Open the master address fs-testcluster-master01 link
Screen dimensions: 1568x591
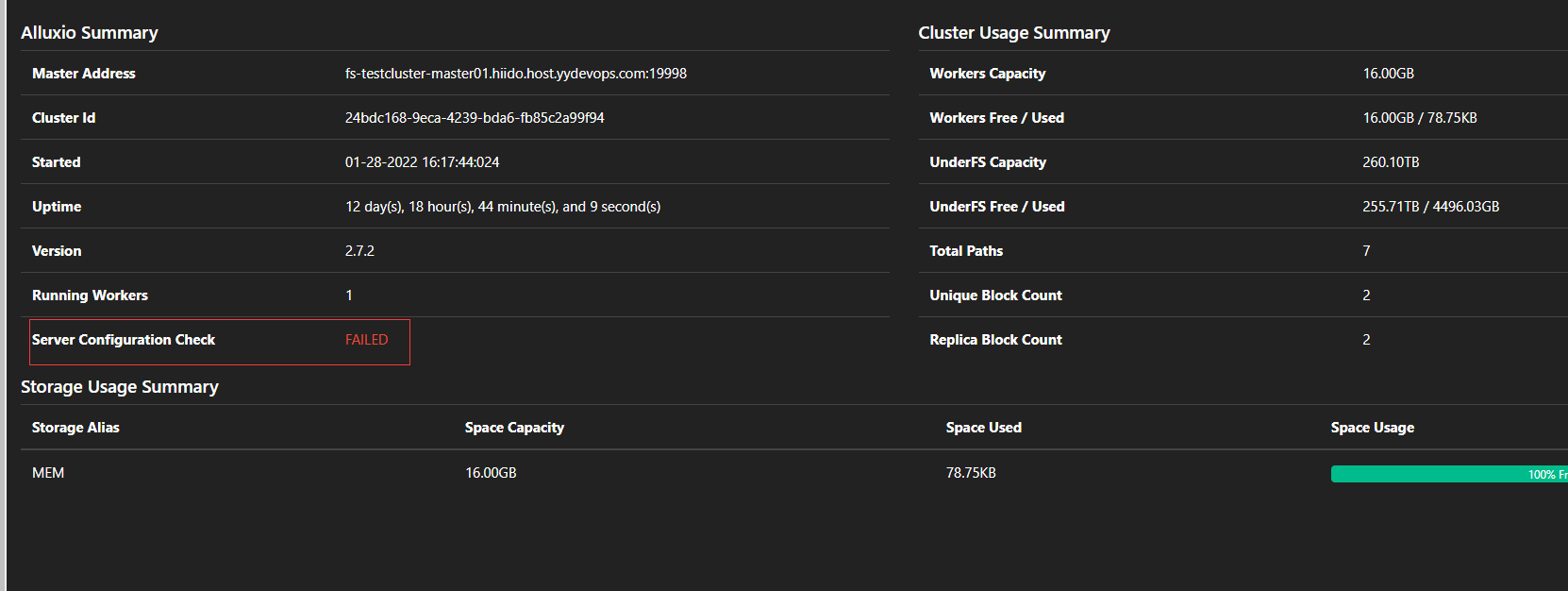click(515, 73)
